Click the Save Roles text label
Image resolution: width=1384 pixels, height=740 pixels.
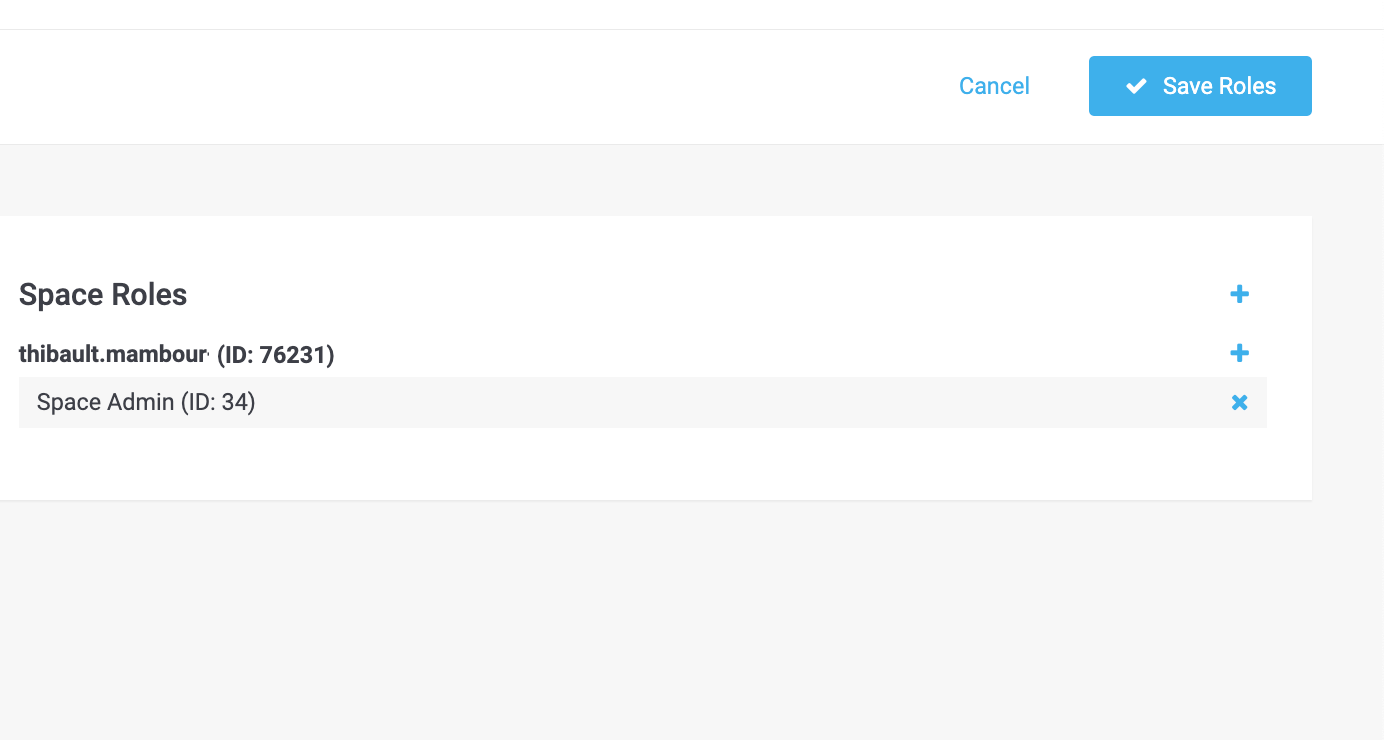tap(1219, 86)
